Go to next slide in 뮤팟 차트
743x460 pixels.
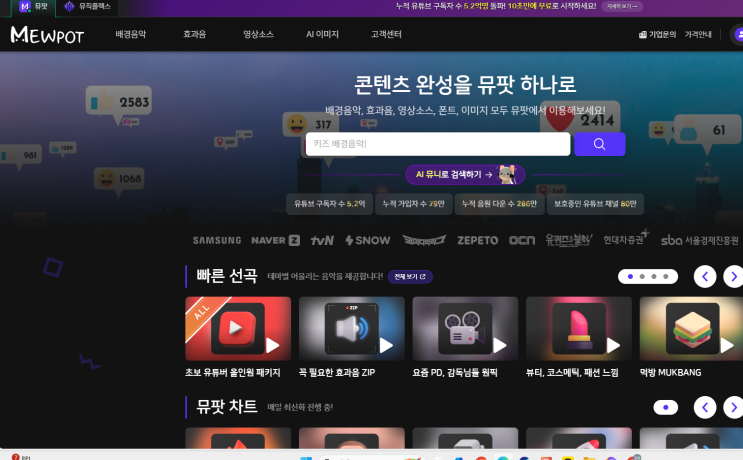click(733, 407)
